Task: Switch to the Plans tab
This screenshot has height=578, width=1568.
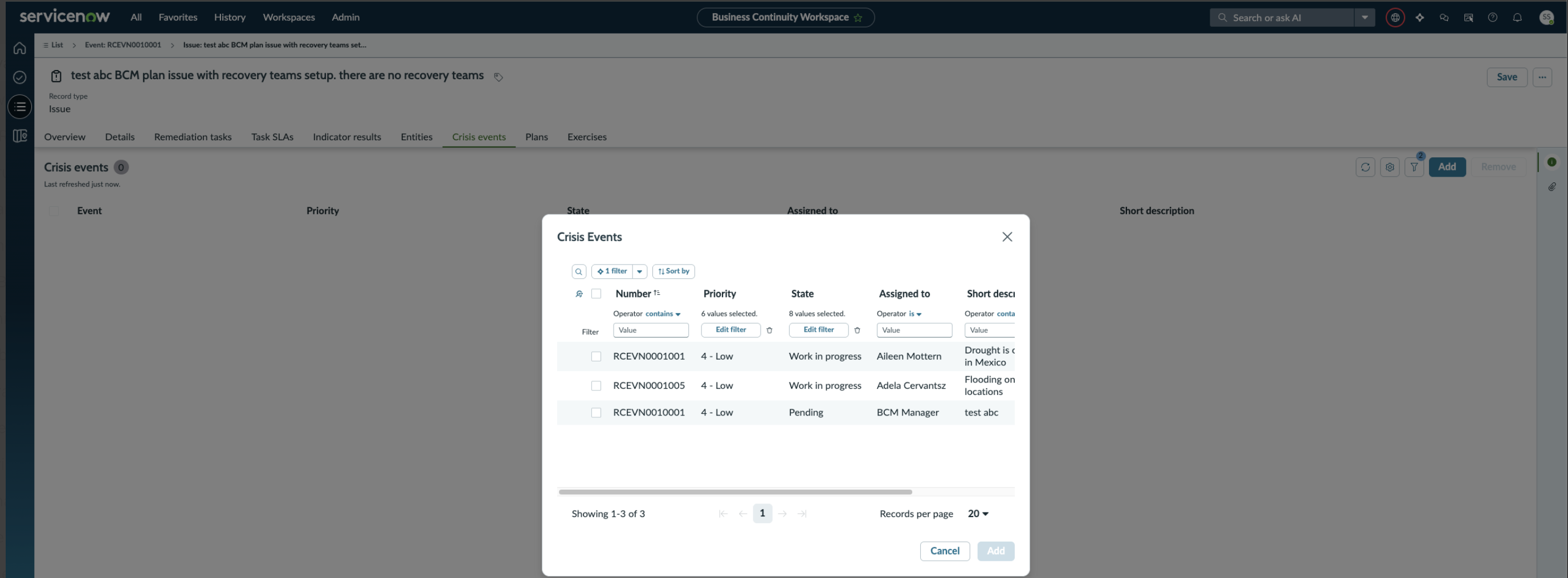Action: (x=536, y=137)
